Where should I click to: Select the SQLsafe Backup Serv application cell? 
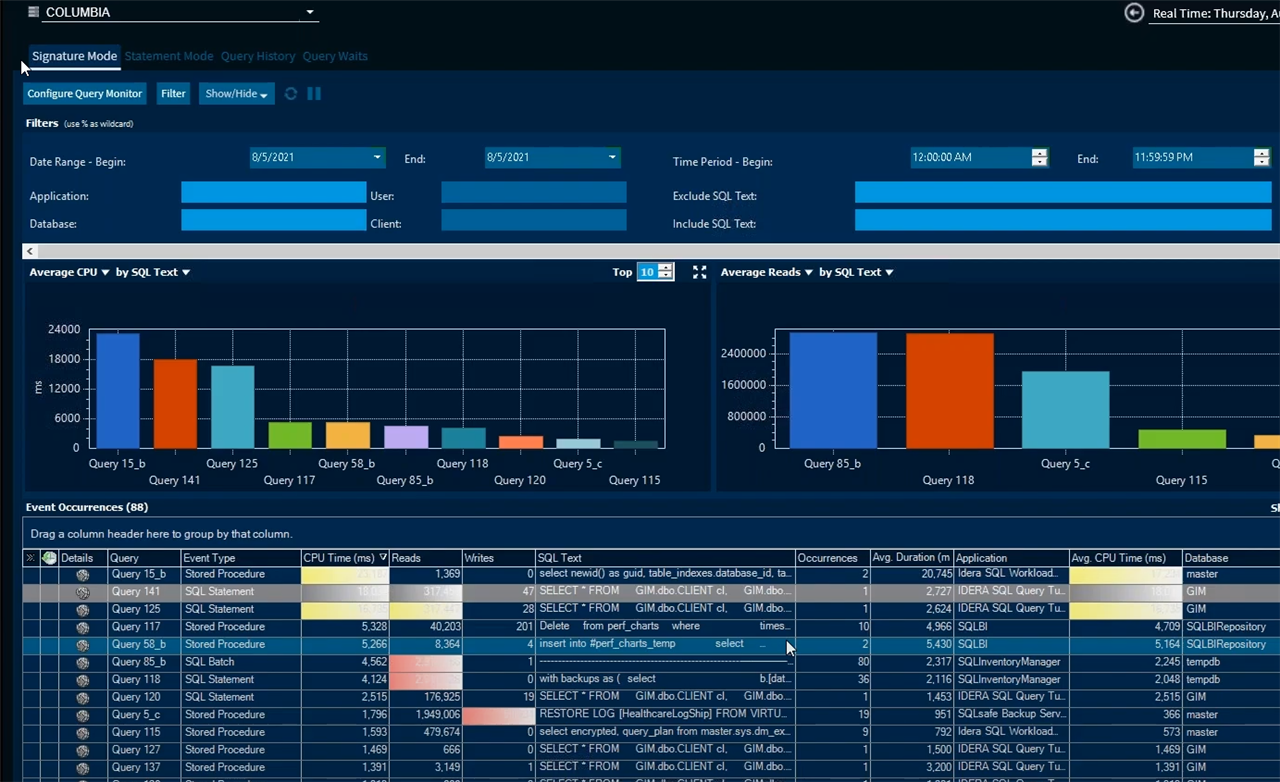click(1011, 715)
